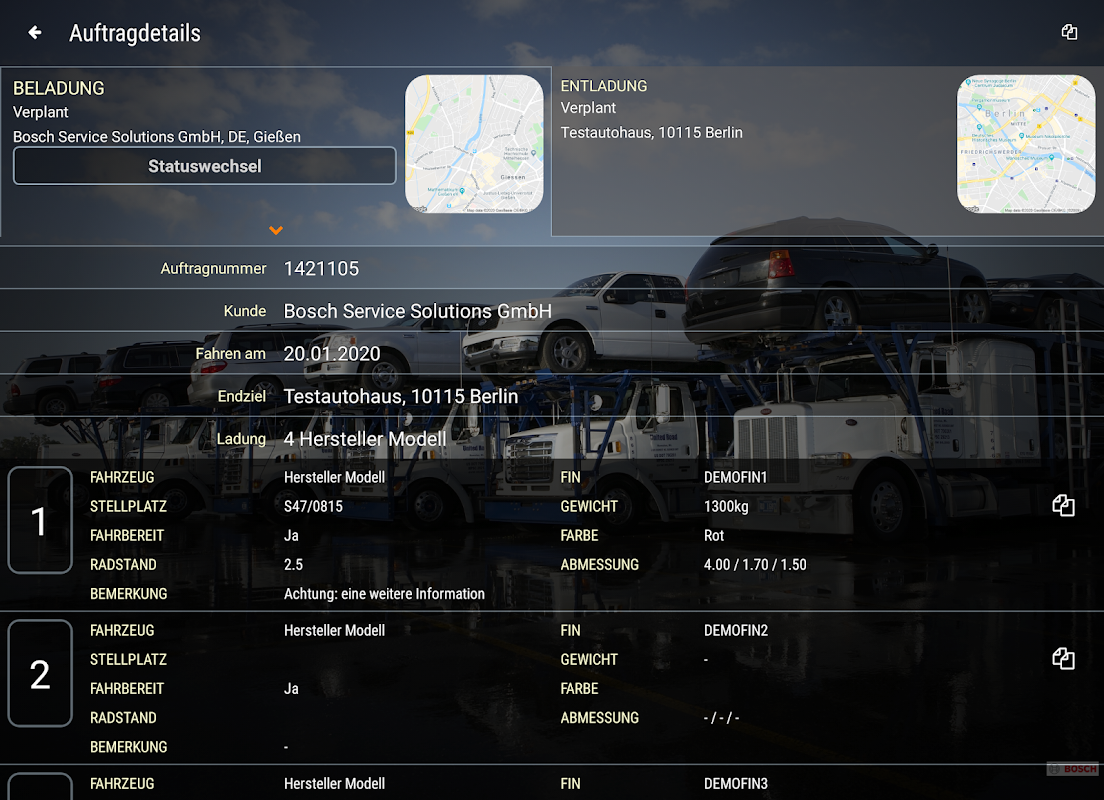This screenshot has height=800, width=1104.
Task: Copy vehicle DEMOFIN1 details icon
Action: 1063,506
